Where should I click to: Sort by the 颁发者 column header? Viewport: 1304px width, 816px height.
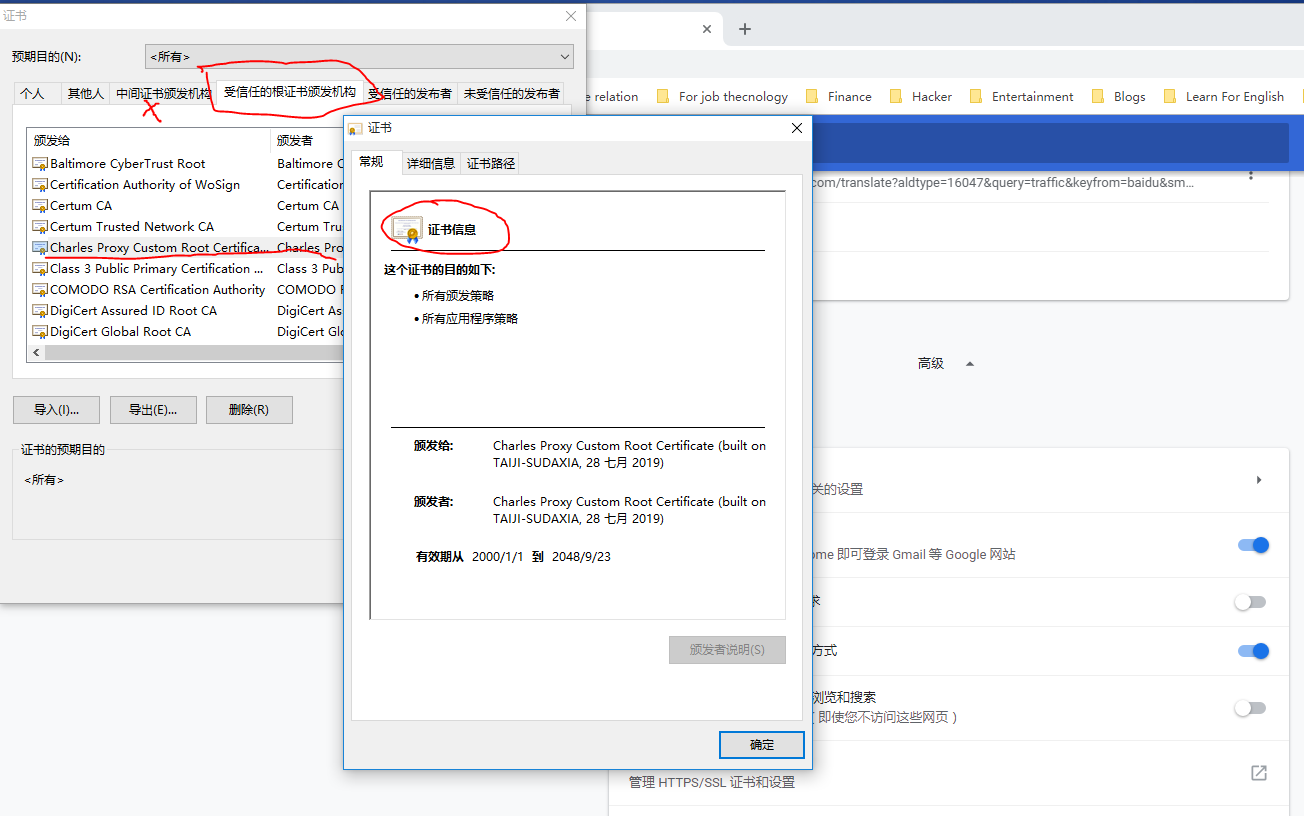(307, 140)
